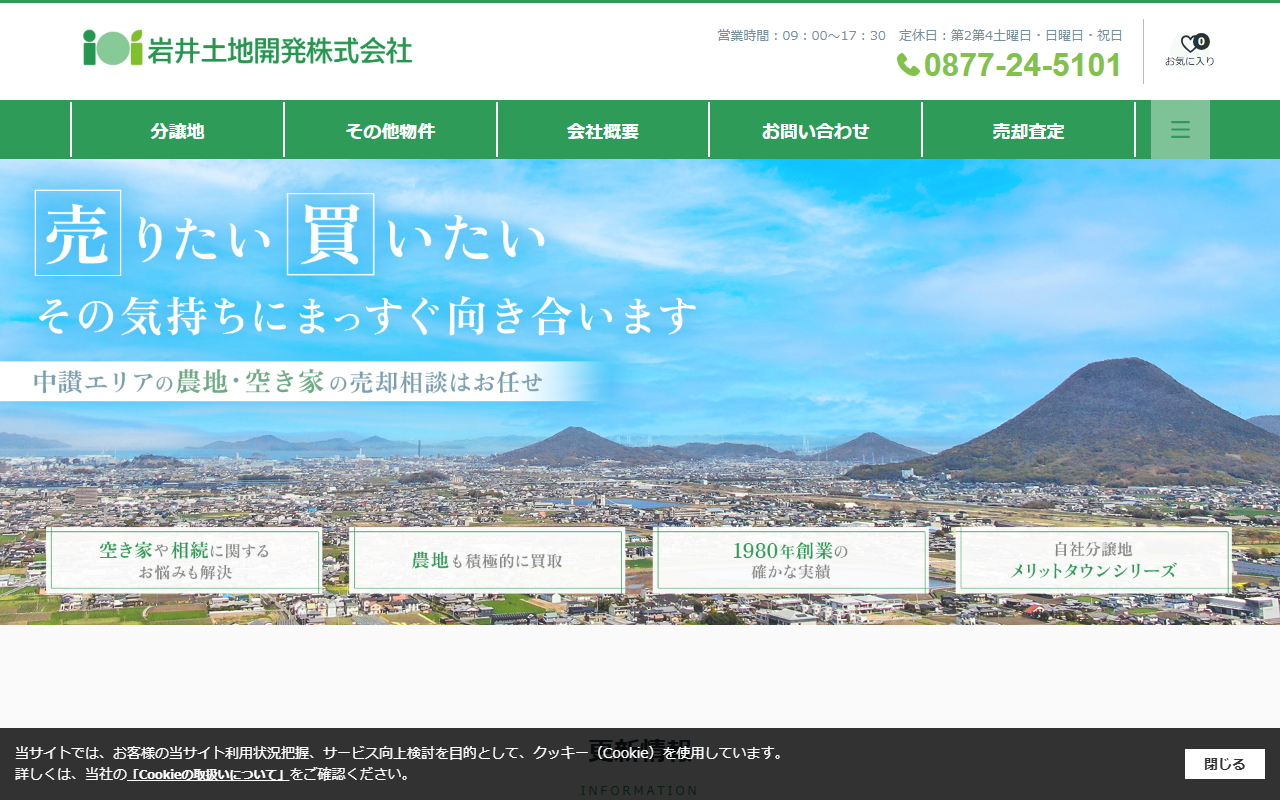
Task: Open the その他物件 menu item
Action: click(390, 131)
